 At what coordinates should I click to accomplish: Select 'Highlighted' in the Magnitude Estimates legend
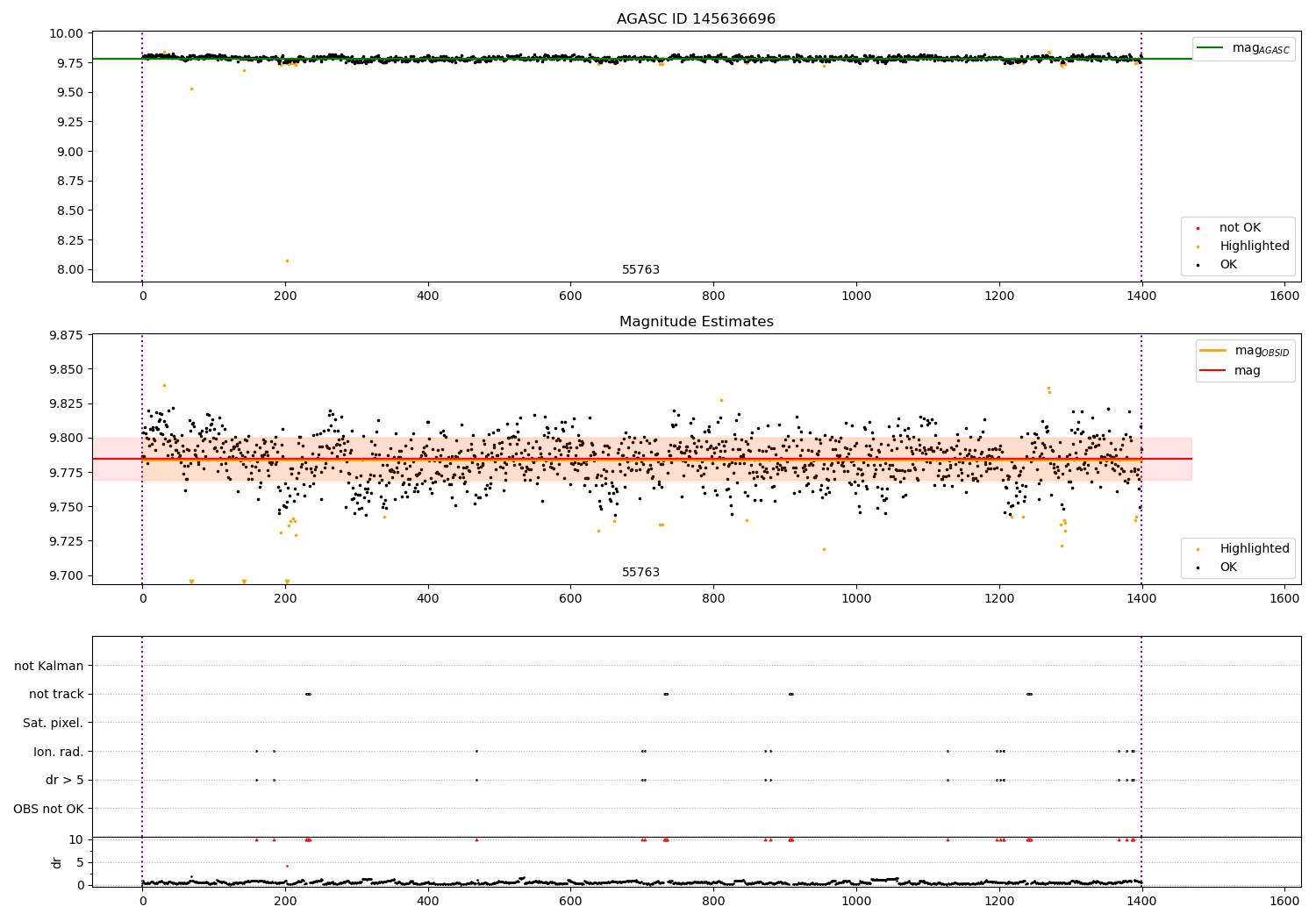click(1255, 549)
